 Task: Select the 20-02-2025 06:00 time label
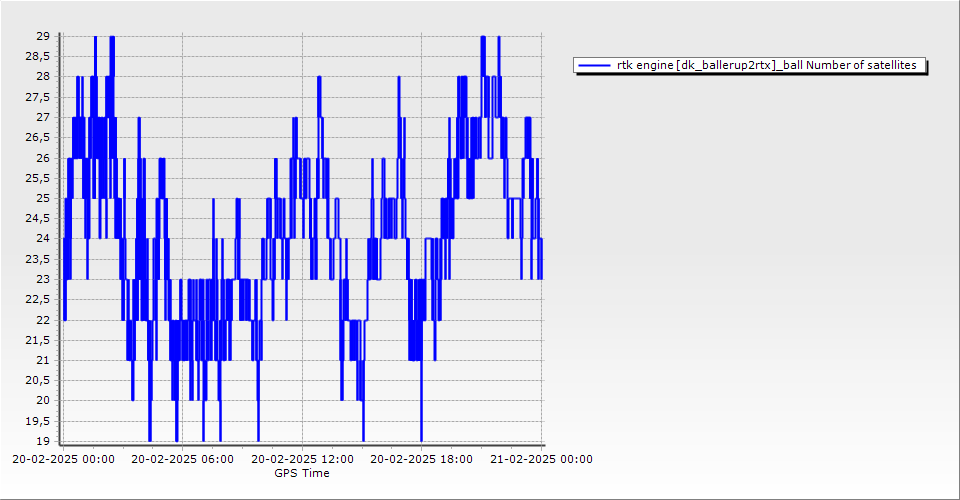(x=183, y=460)
